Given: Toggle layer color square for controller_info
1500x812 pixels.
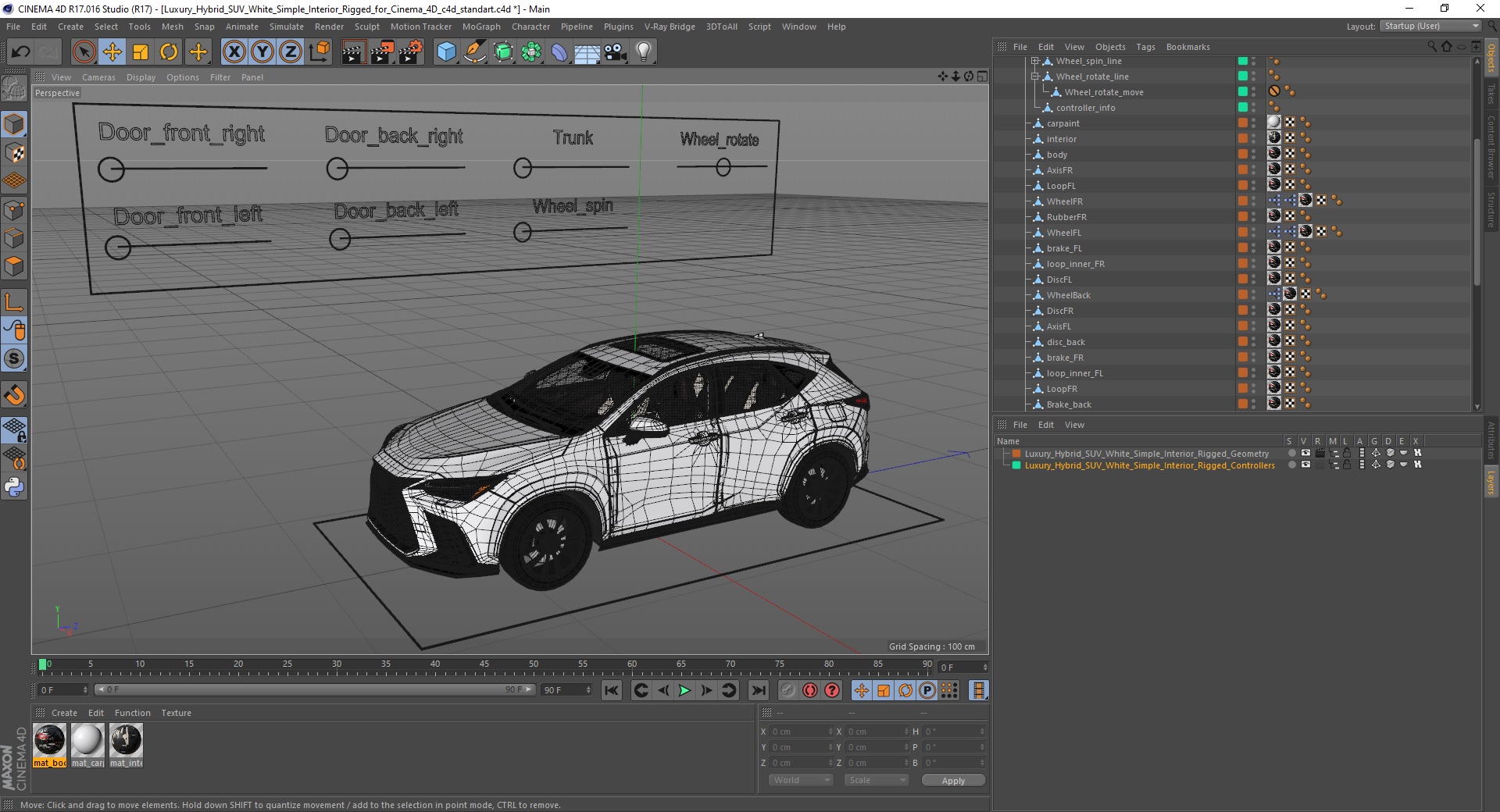Looking at the screenshot, I should click(1242, 107).
